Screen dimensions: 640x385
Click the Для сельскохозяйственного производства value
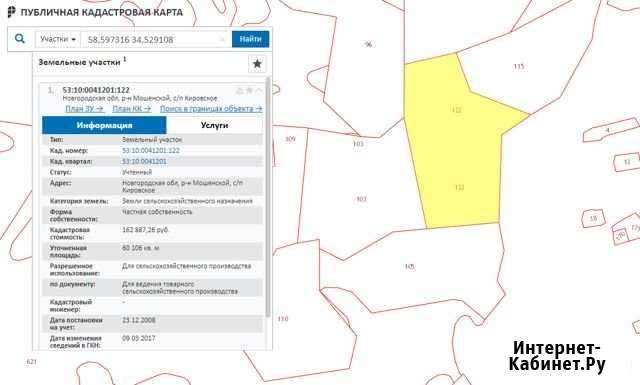coord(187,266)
